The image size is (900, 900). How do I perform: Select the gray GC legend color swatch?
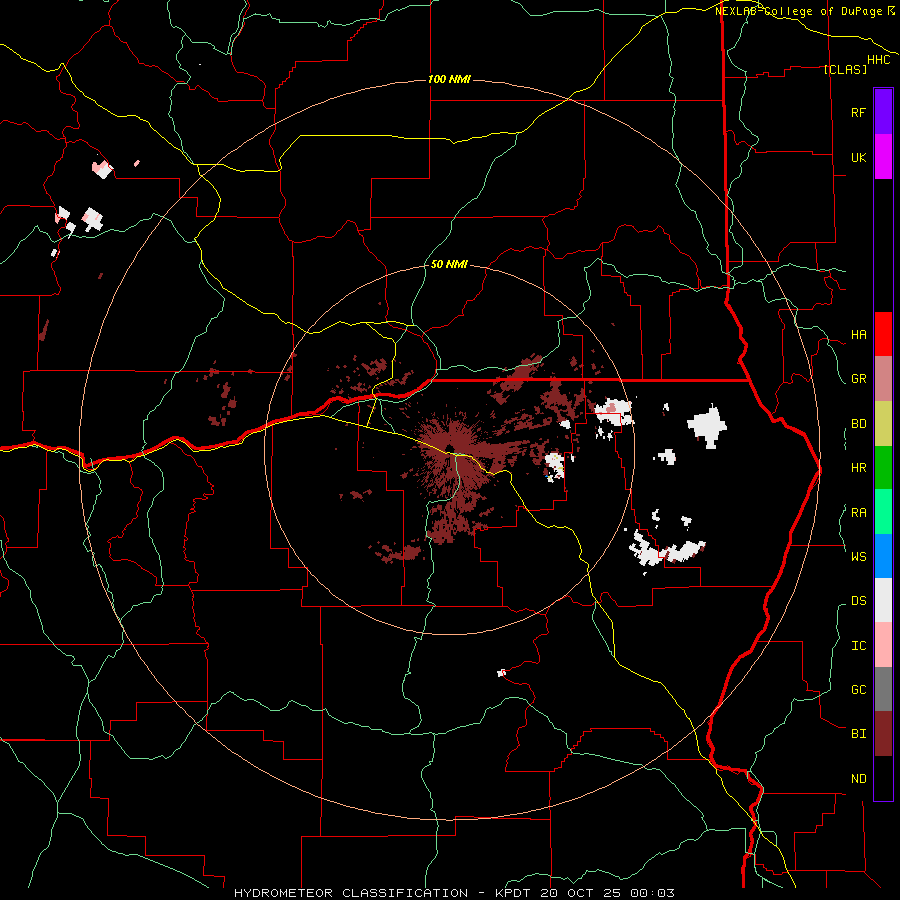(883, 689)
